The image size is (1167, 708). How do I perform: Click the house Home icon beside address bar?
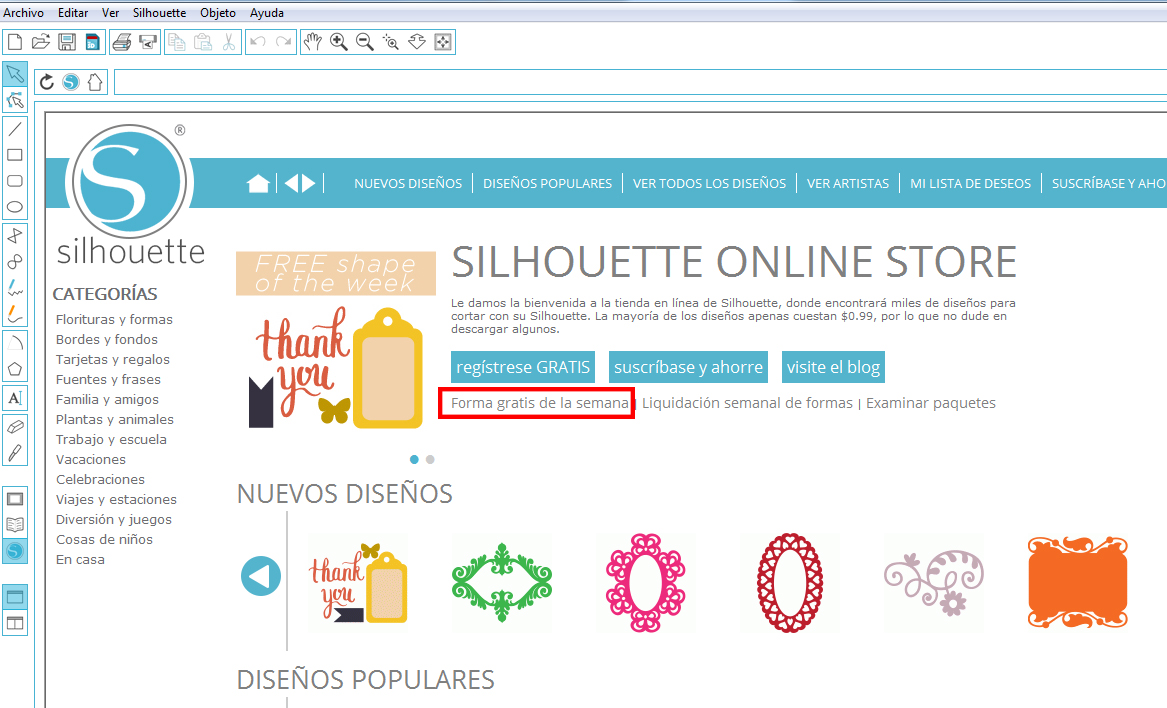95,82
